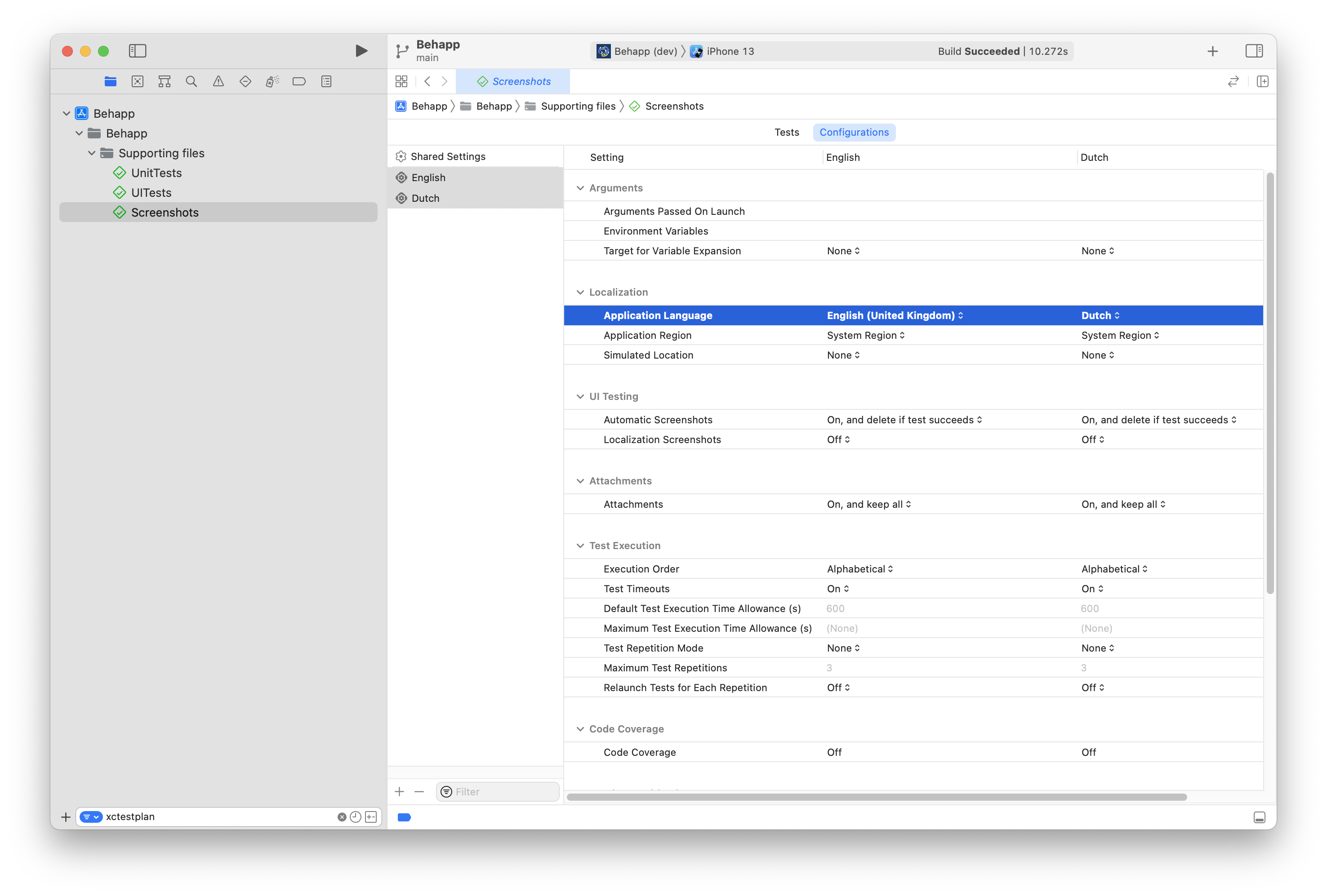Run the Behapp scheme with the play button

pyautogui.click(x=361, y=51)
